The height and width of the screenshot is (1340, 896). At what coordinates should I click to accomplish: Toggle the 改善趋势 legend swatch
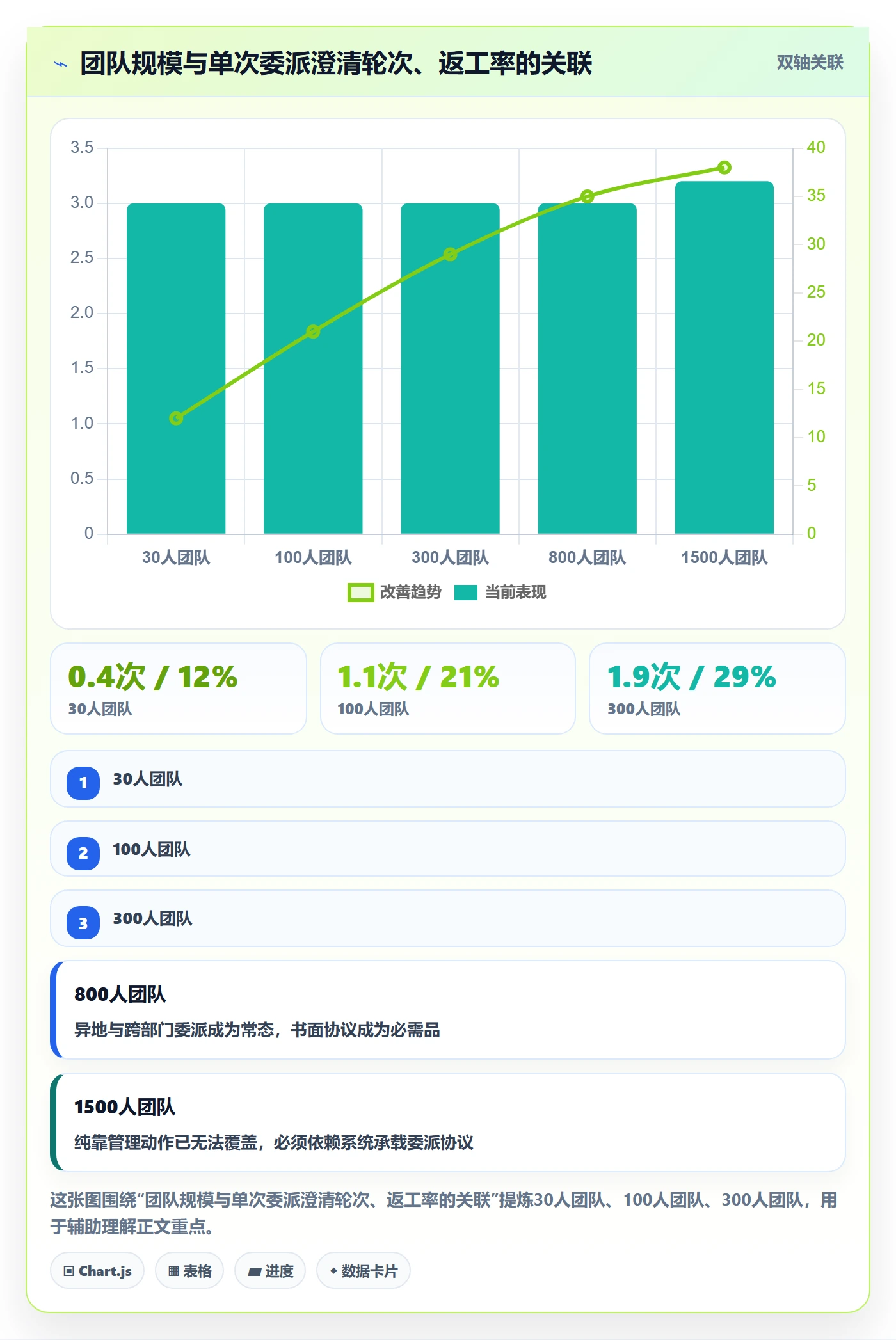click(360, 593)
